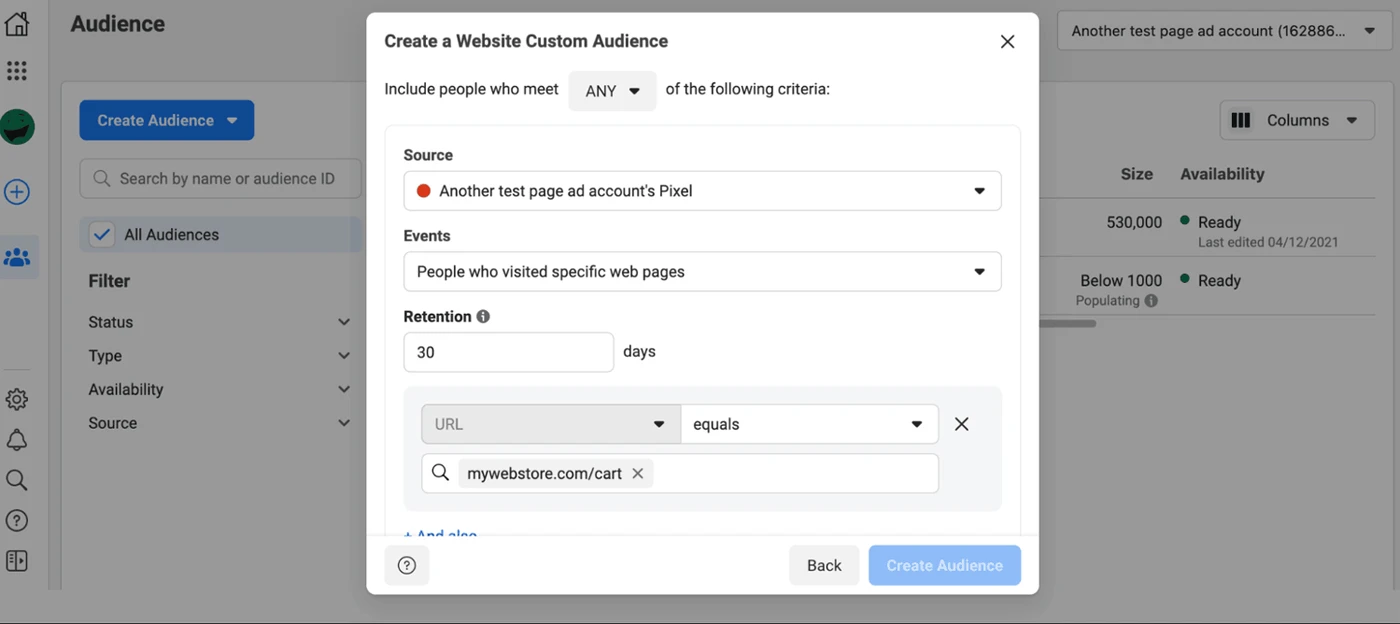
Task: Open the help question mark in sidebar
Action: click(x=17, y=521)
